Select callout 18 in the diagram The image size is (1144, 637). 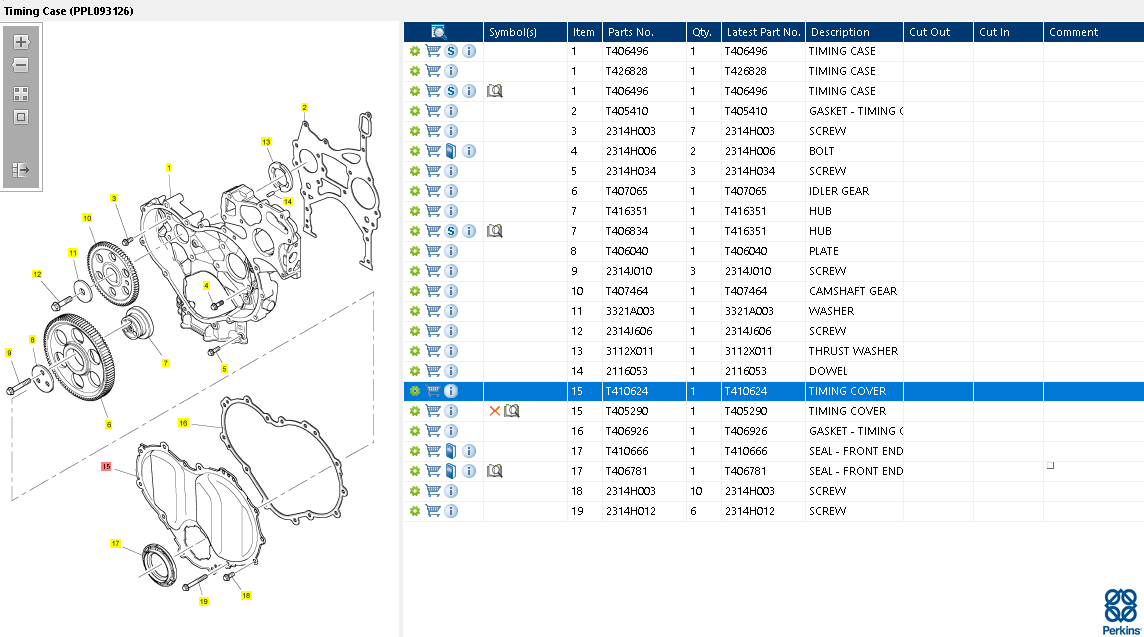(x=247, y=595)
